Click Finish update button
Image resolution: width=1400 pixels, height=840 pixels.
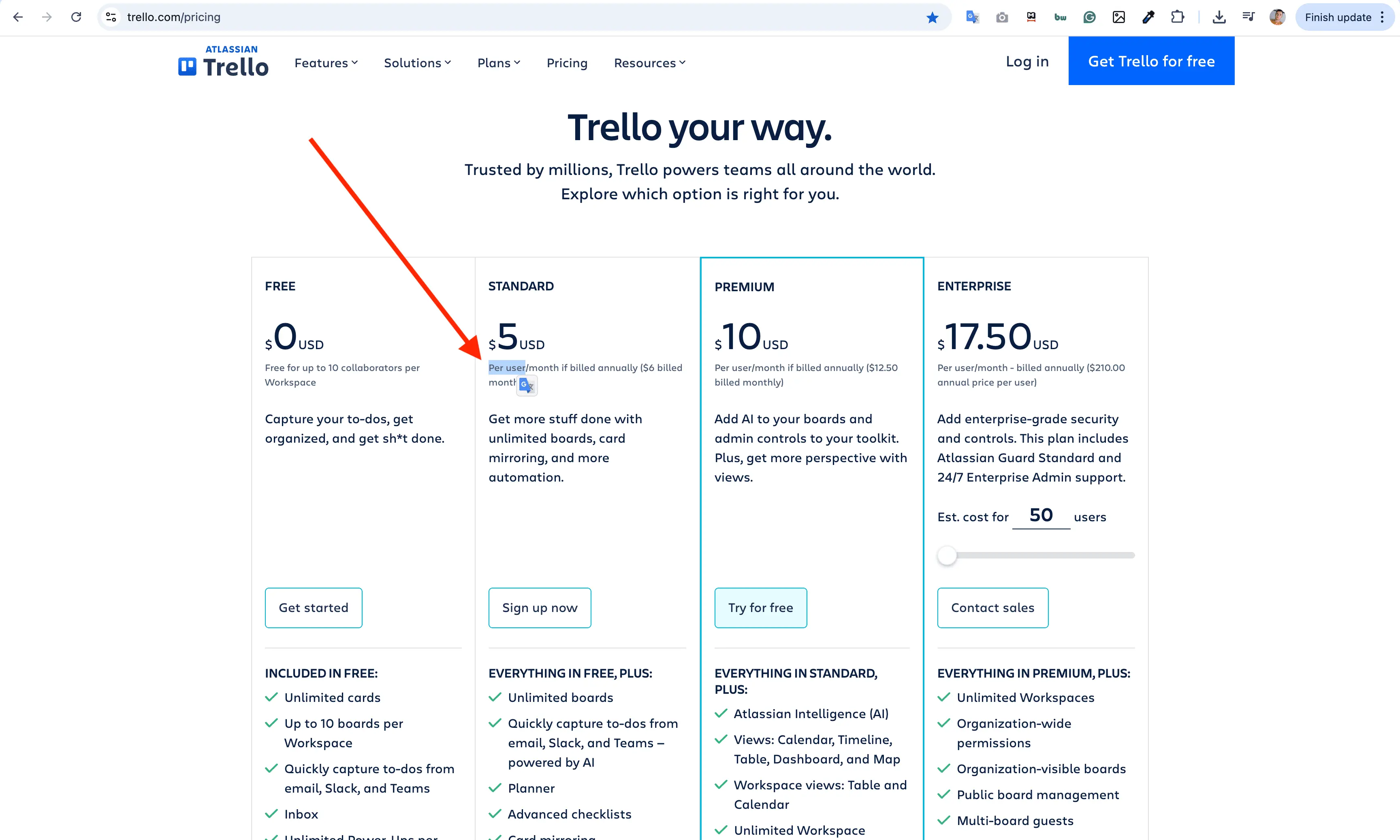[x=1338, y=17]
